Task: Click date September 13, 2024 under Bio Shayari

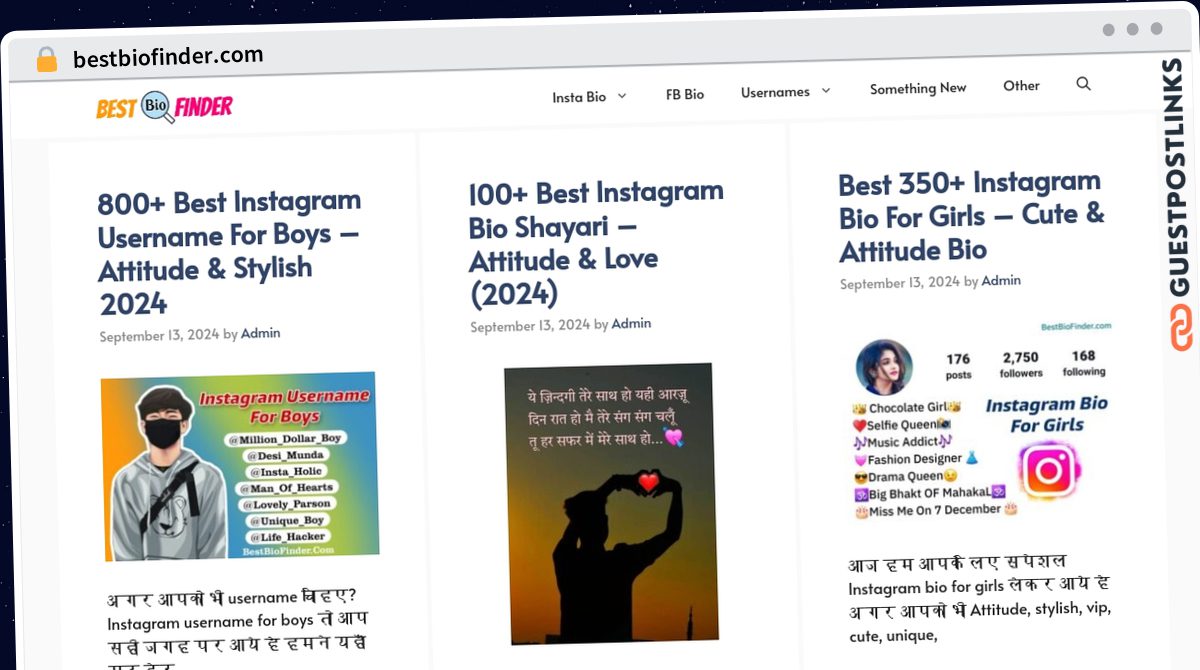Action: (x=530, y=326)
